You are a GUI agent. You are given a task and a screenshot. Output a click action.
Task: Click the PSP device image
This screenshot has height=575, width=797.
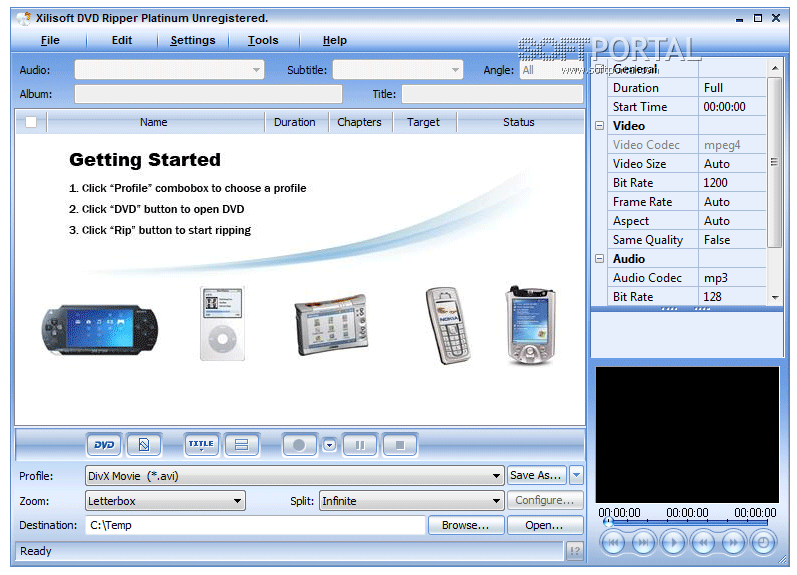100,329
